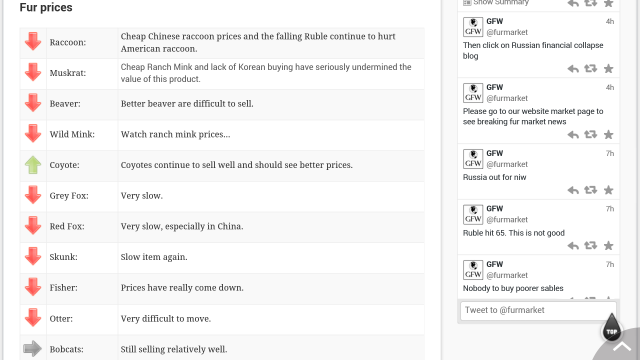The image size is (640, 360).
Task: Open the @furmarket handle on the sables tweet
Action: tap(507, 275)
